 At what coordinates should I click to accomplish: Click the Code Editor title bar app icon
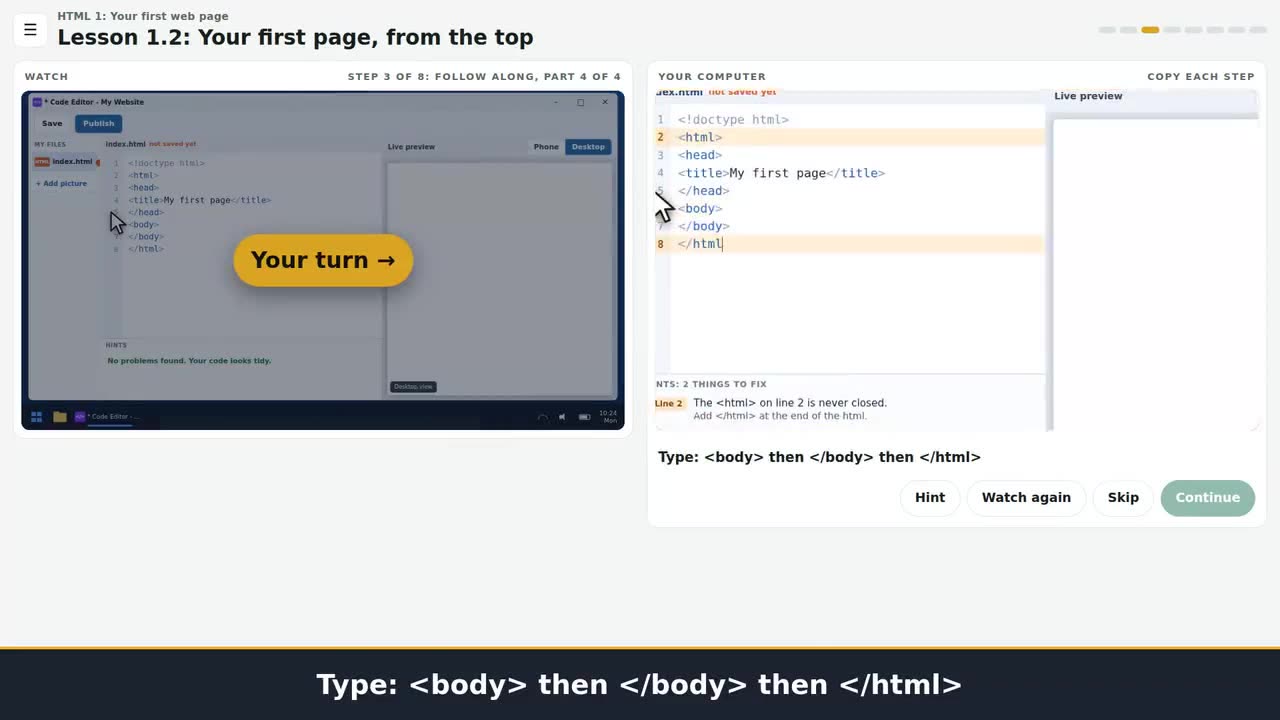(x=37, y=102)
